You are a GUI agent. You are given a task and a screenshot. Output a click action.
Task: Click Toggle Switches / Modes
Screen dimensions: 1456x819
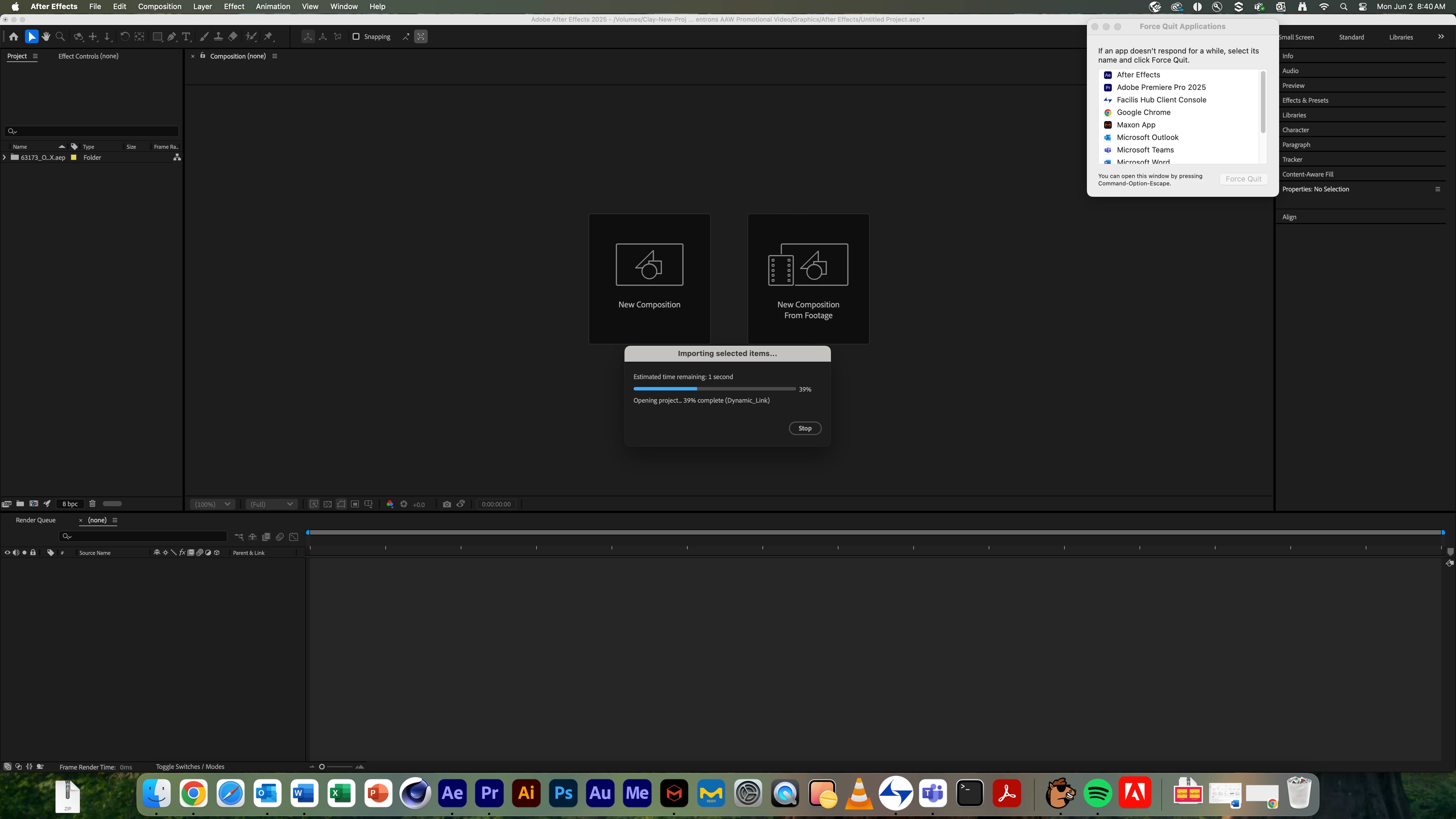click(190, 767)
